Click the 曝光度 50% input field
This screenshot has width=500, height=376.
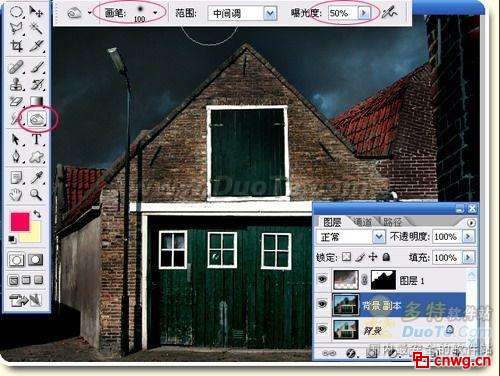click(x=343, y=13)
